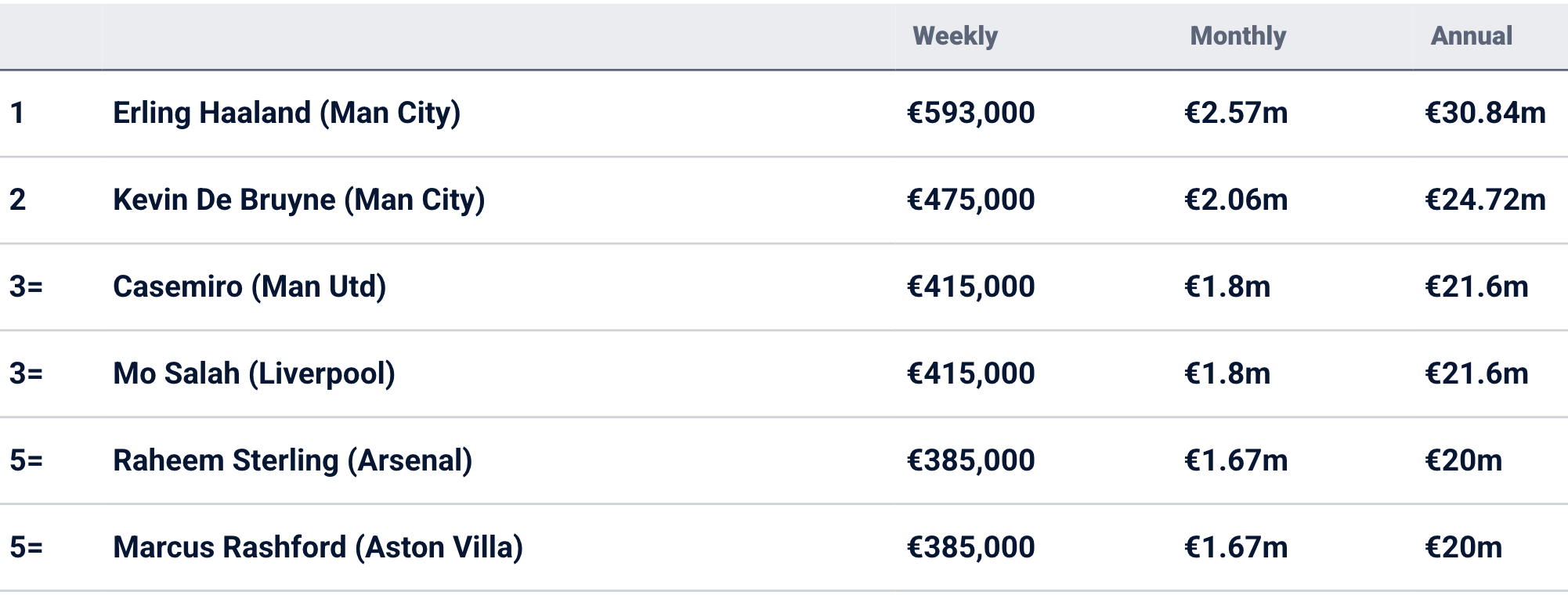Select Marcus Rashford (Aston Villa) name
This screenshot has width=1568, height=595.
point(317,547)
